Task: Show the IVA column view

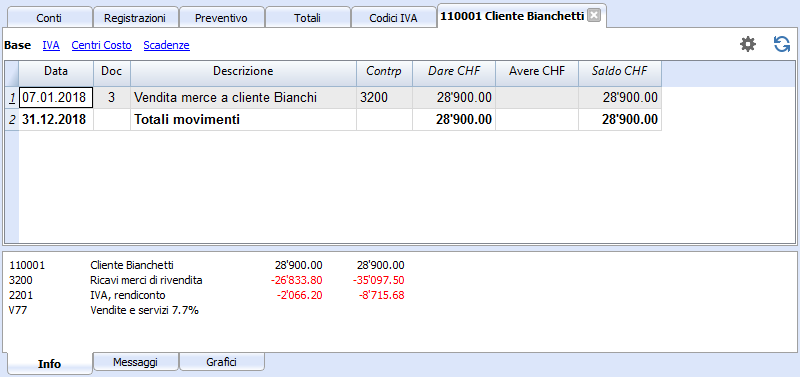Action: (51, 45)
